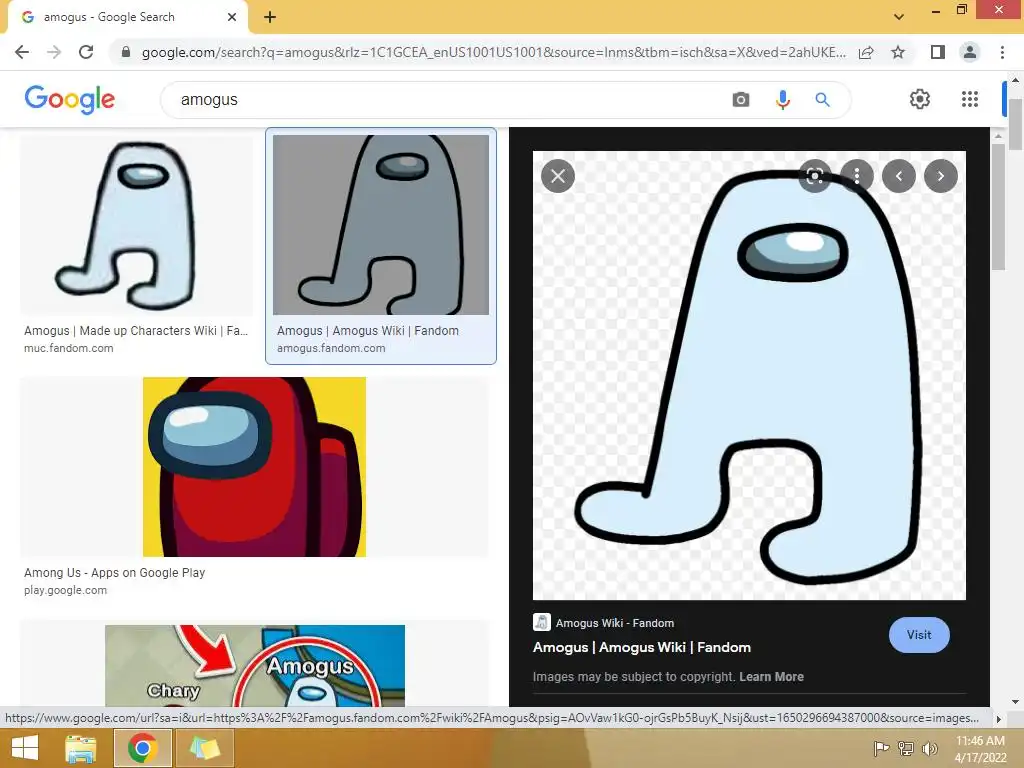The image size is (1024, 768).
Task: View site security padlock info
Action: point(125,52)
